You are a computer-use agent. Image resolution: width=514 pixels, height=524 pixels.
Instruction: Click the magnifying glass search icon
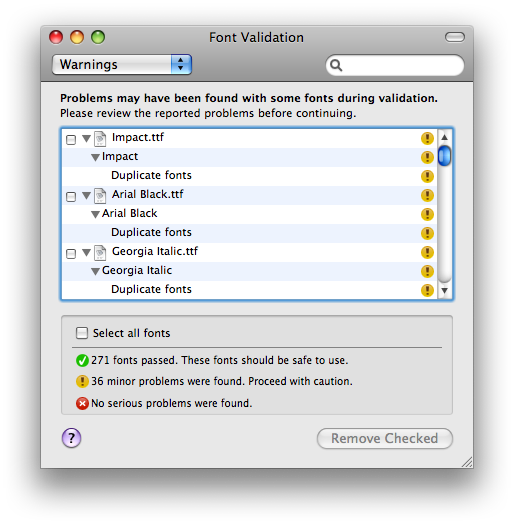click(x=336, y=65)
